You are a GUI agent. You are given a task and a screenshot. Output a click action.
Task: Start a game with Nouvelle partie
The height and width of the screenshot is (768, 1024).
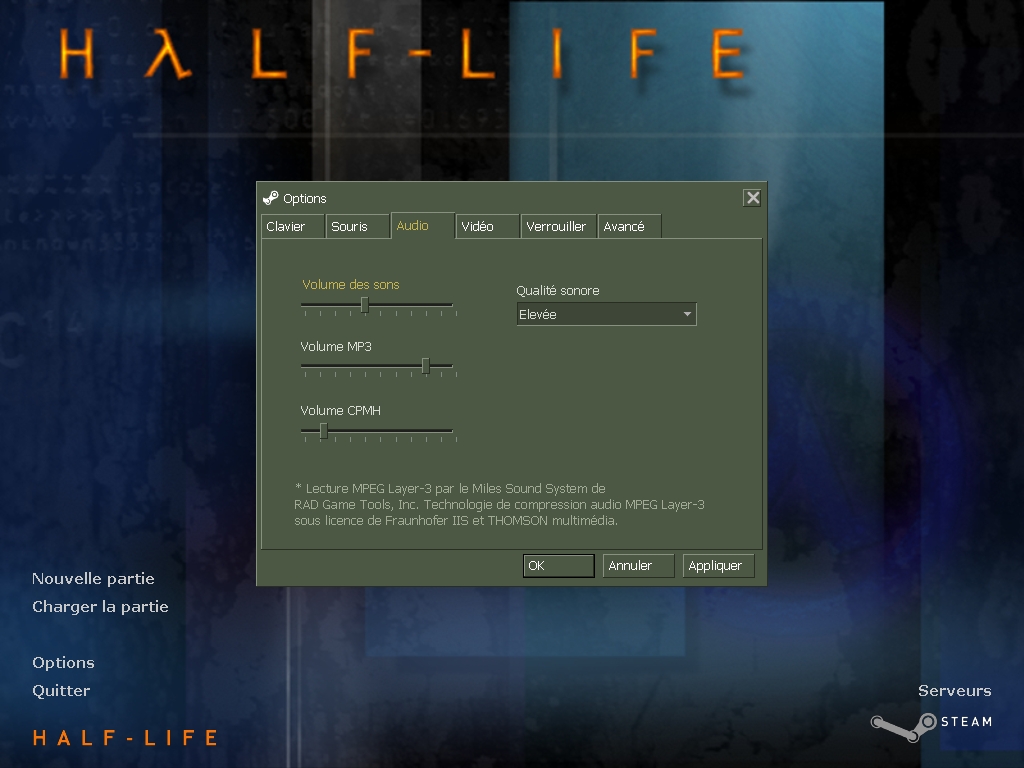click(x=93, y=579)
